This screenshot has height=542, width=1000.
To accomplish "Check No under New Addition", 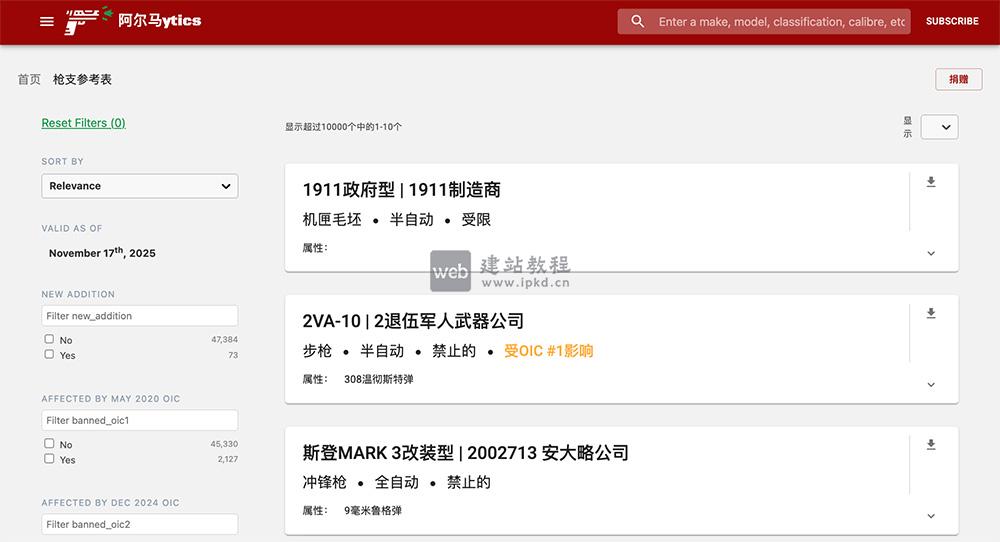I will tap(49, 339).
